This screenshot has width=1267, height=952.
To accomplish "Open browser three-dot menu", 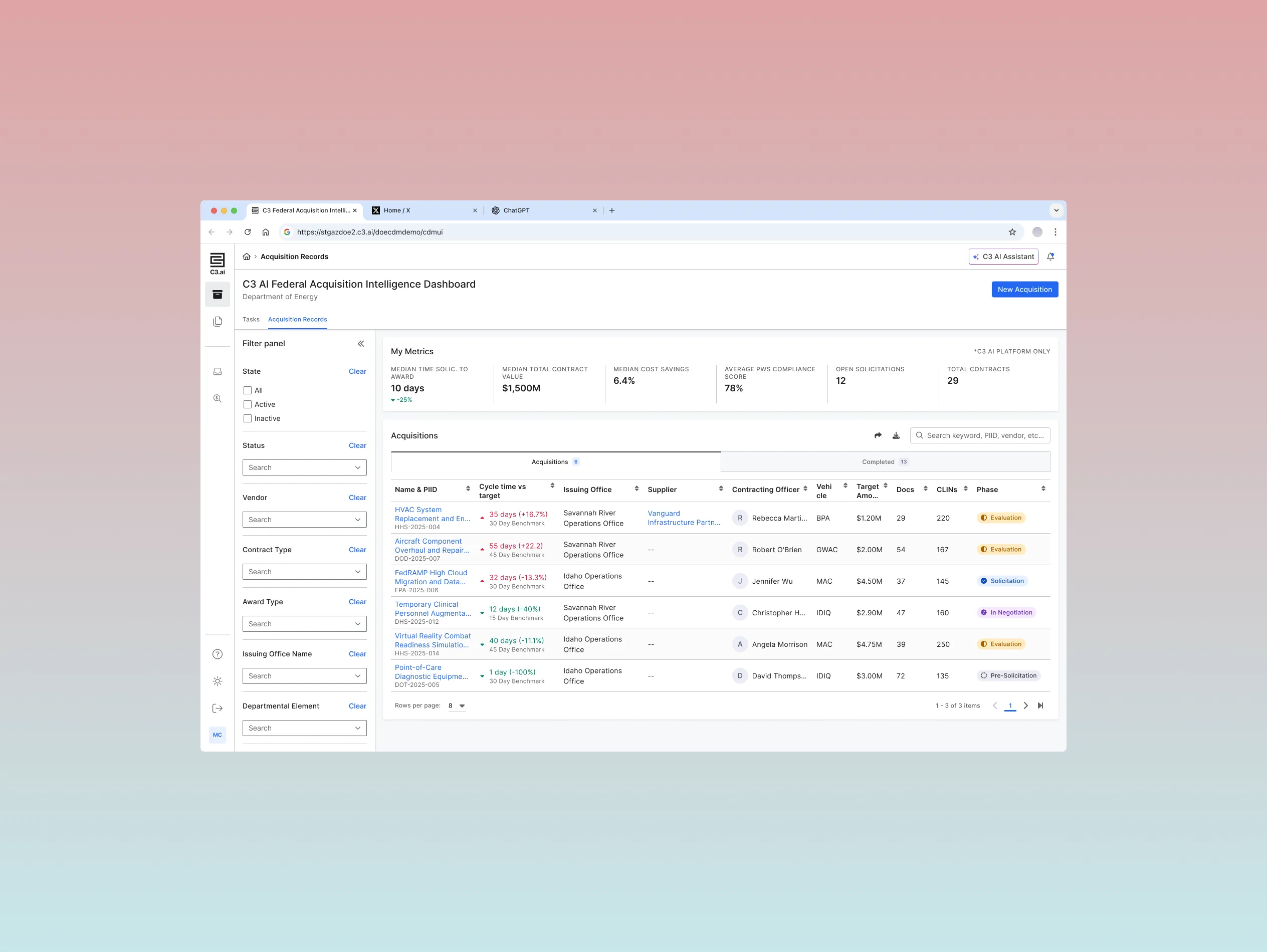I will tap(1055, 232).
